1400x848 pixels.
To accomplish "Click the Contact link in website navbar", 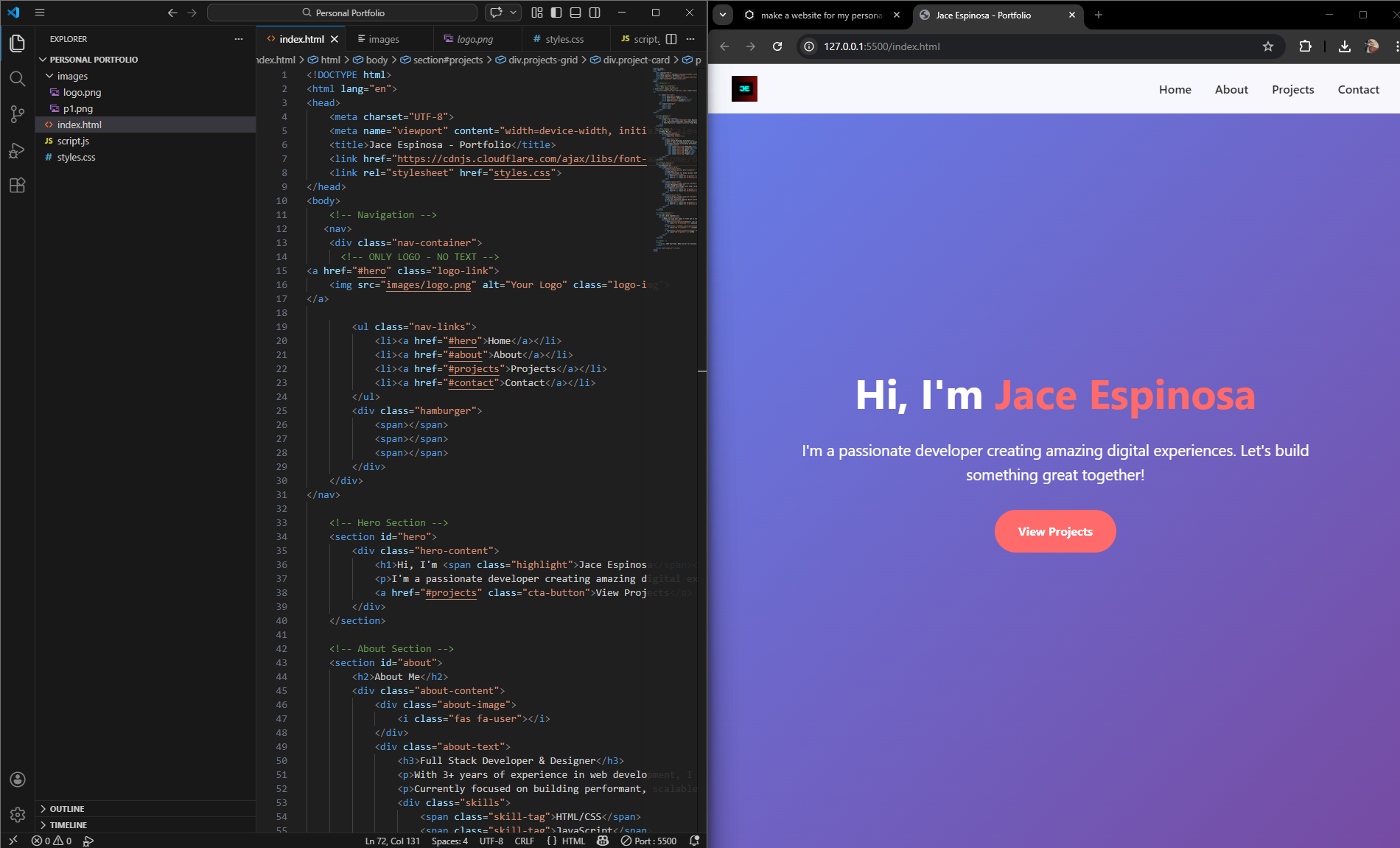I will [1358, 89].
